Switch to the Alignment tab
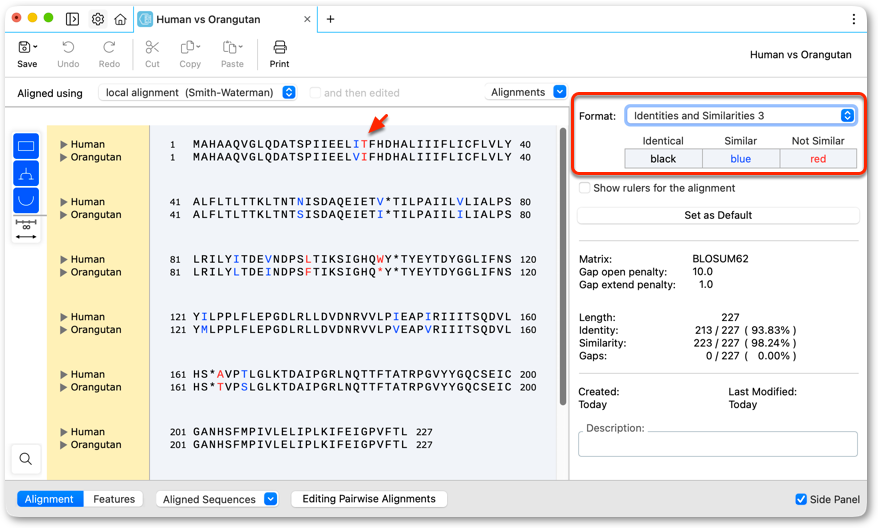The image size is (878, 528). pos(49,499)
